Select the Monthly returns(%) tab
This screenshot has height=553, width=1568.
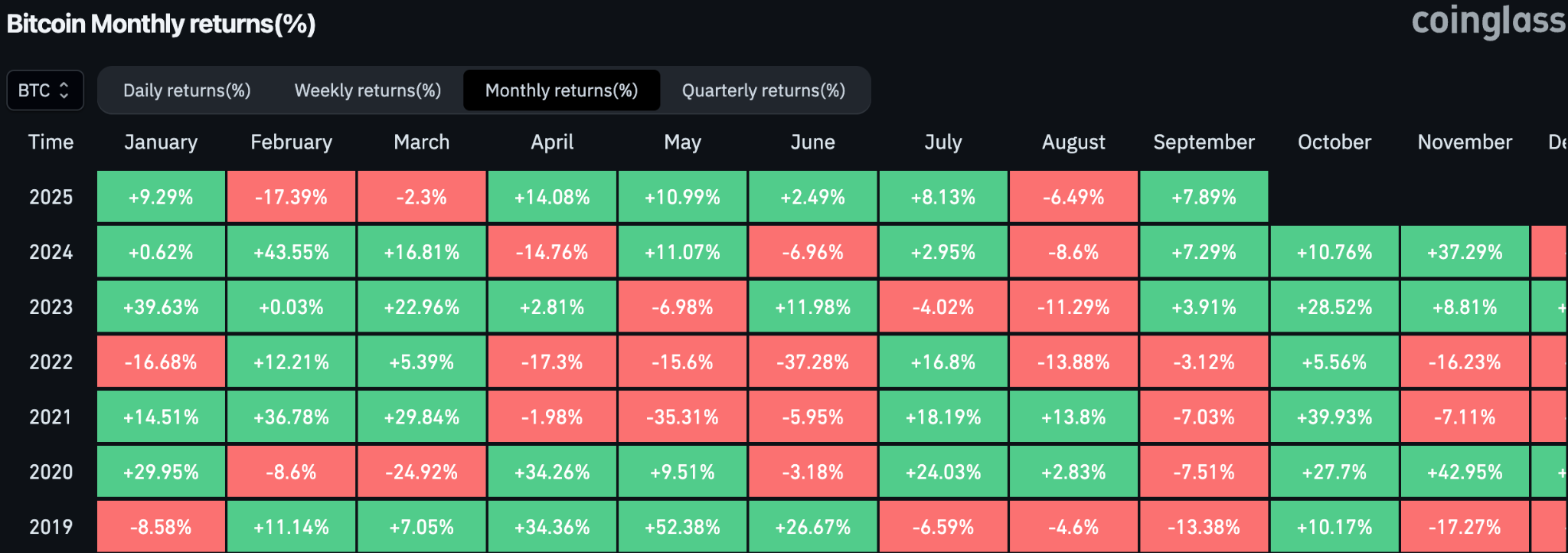coord(561,90)
